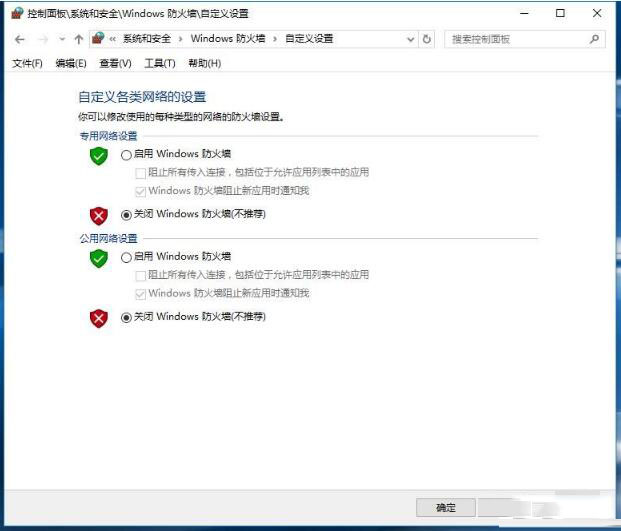Click the search magnifier icon
The height and width of the screenshot is (531, 621).
pyautogui.click(x=594, y=39)
